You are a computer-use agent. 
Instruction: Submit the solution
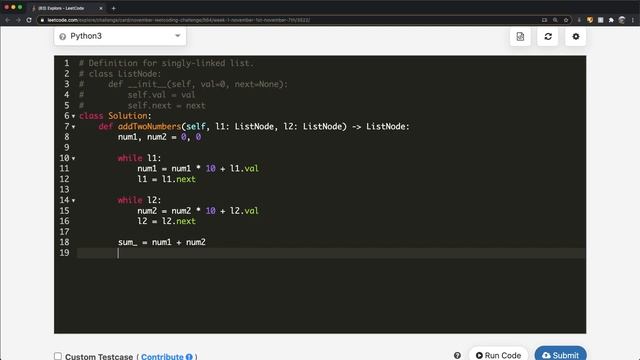[560, 354]
